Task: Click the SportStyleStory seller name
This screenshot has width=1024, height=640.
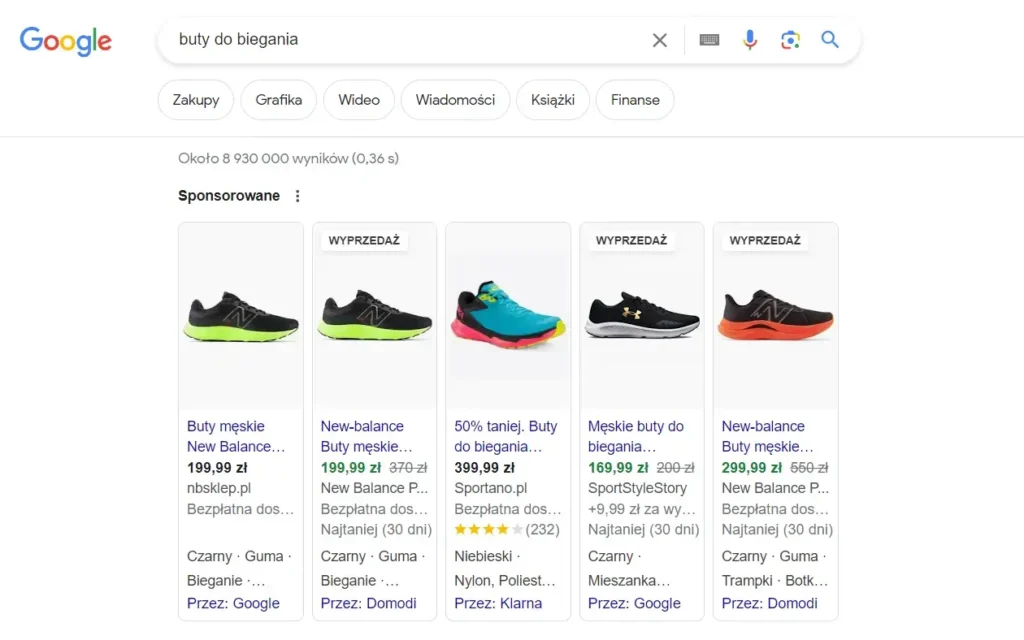Action: [x=637, y=488]
